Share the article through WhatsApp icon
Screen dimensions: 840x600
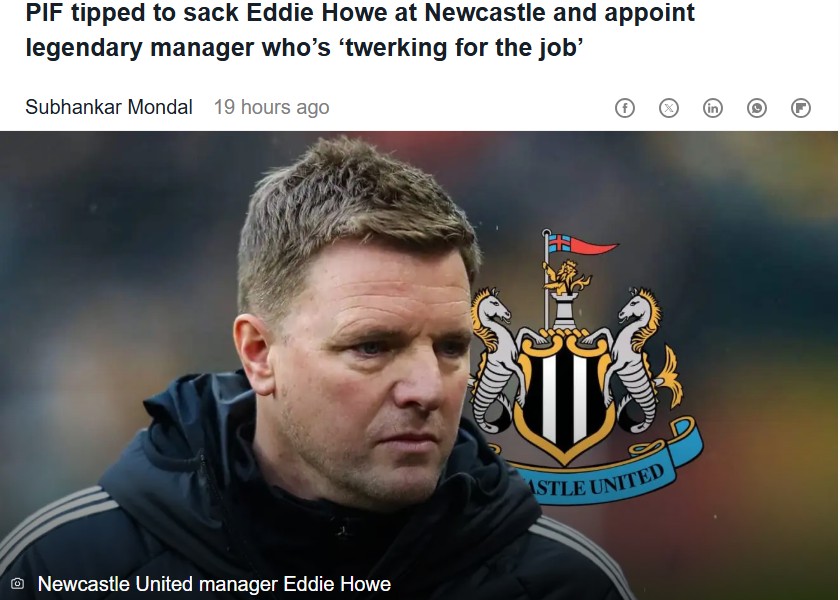point(756,108)
